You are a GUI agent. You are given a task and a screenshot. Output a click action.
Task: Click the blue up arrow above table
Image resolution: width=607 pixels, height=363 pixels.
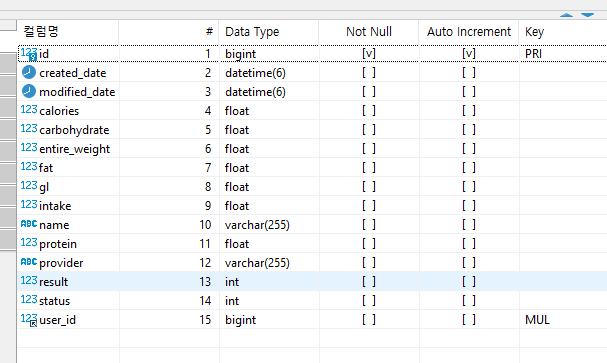566,15
